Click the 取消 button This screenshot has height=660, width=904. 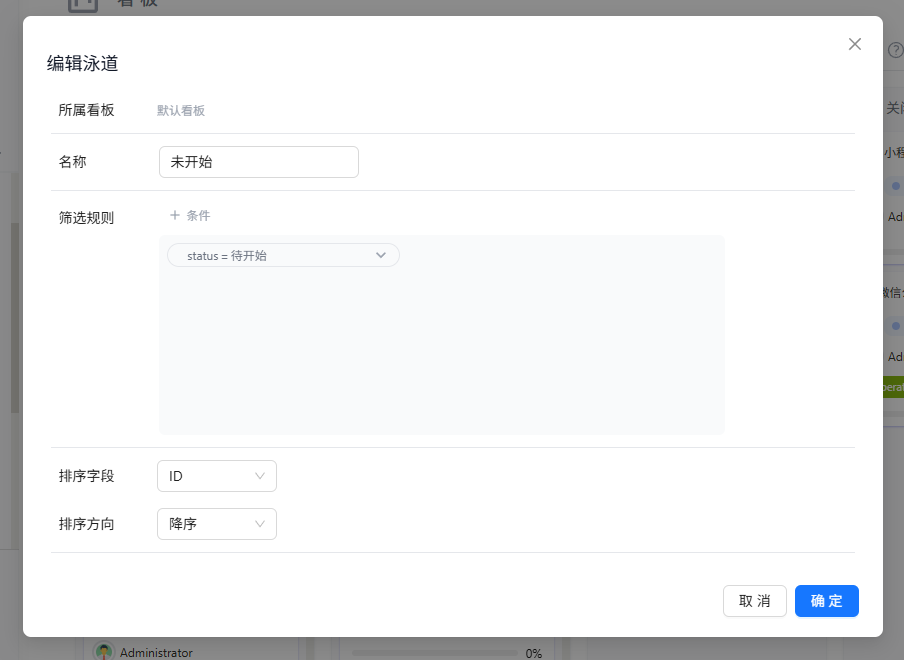[755, 601]
